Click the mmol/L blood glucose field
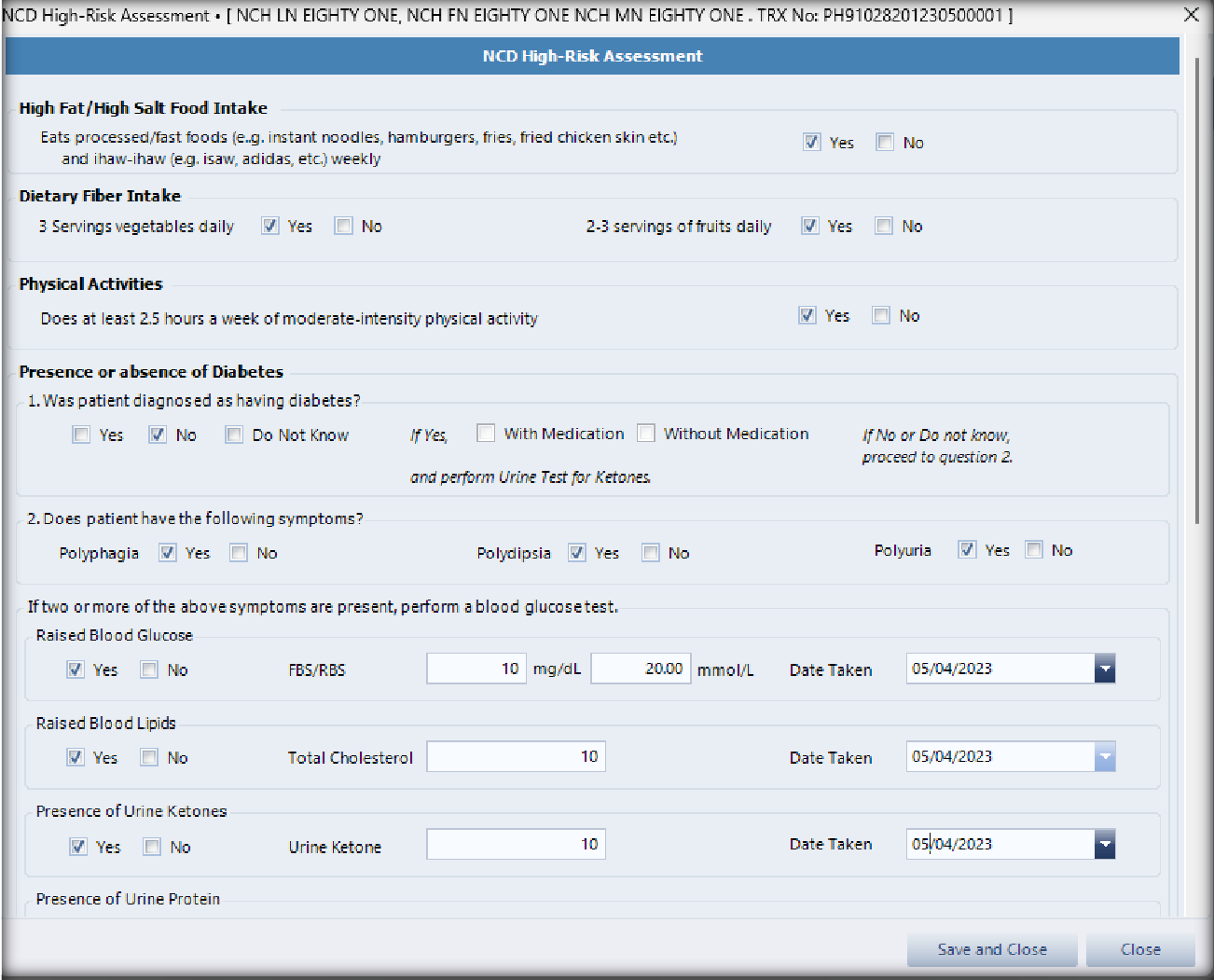This screenshot has height=980, width=1214. 641,669
